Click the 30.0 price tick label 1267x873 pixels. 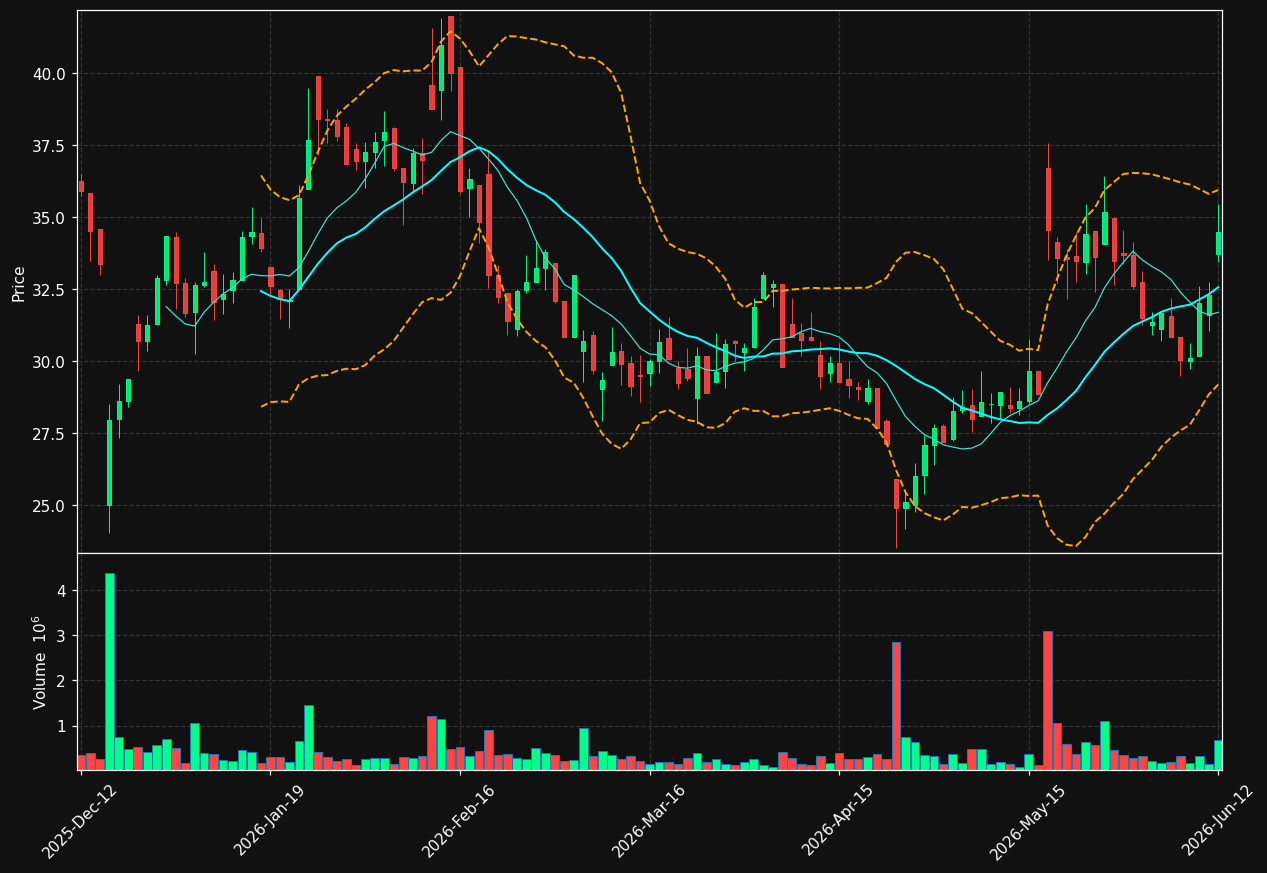coord(50,362)
